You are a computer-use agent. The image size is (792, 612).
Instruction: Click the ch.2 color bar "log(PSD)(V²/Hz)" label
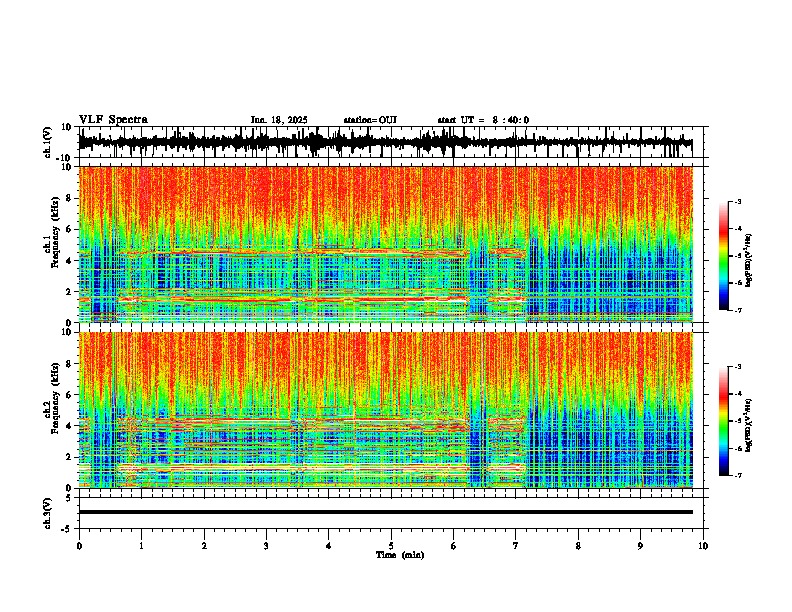tap(749, 425)
